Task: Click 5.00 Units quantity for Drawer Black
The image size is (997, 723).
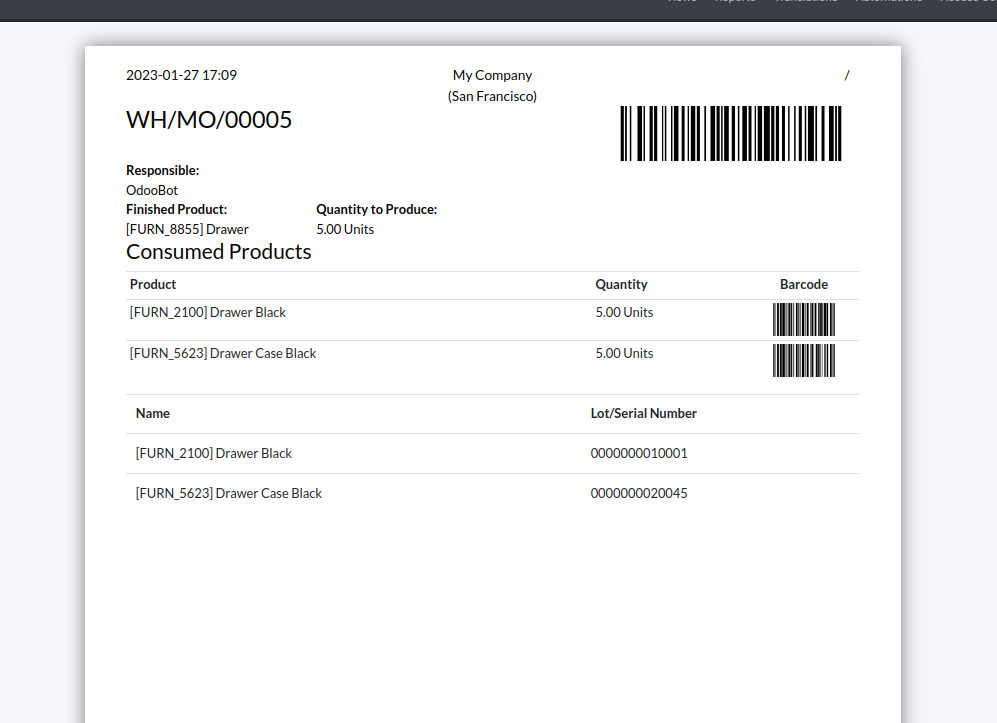Action: point(624,312)
